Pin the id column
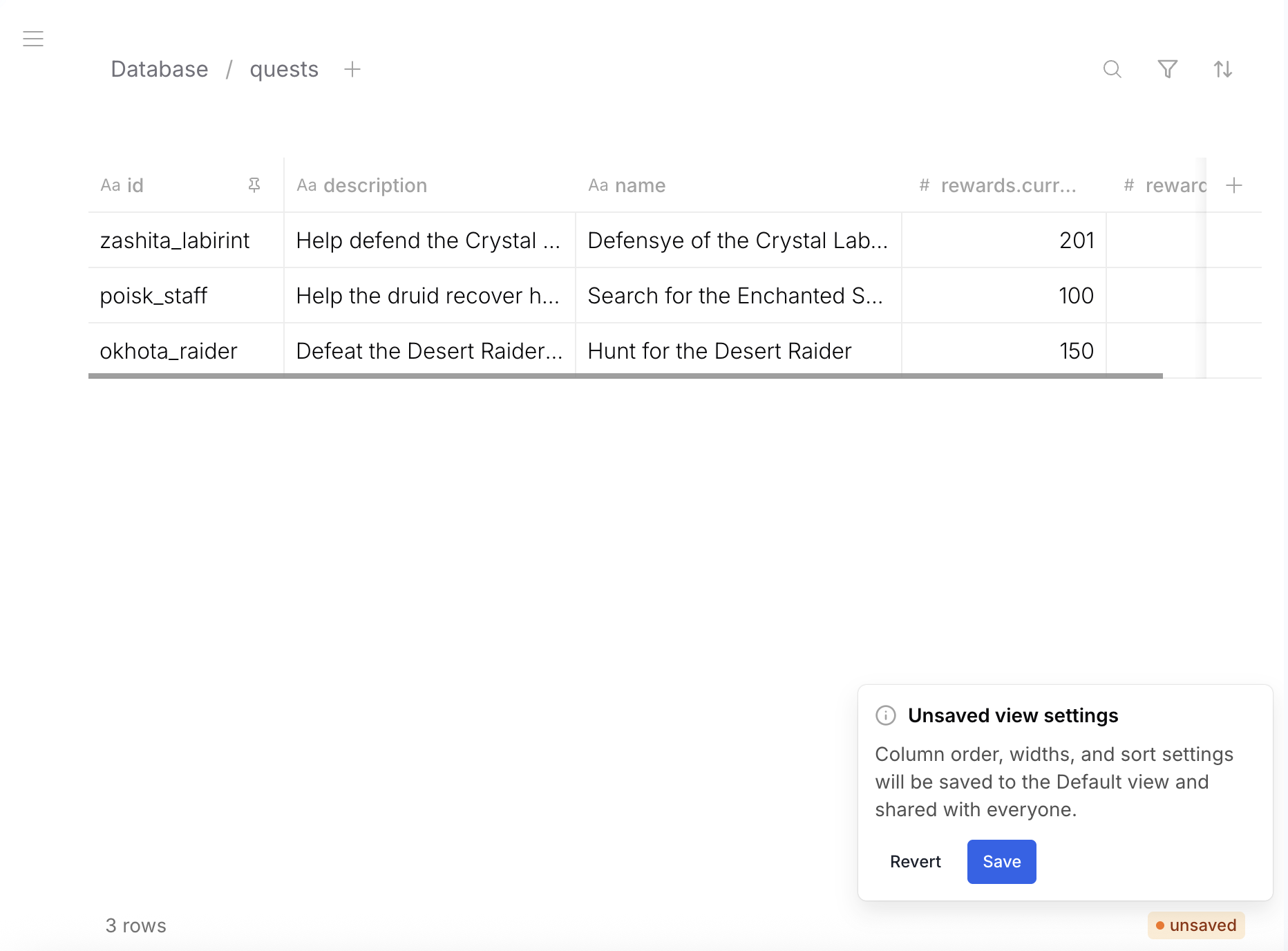 click(254, 185)
